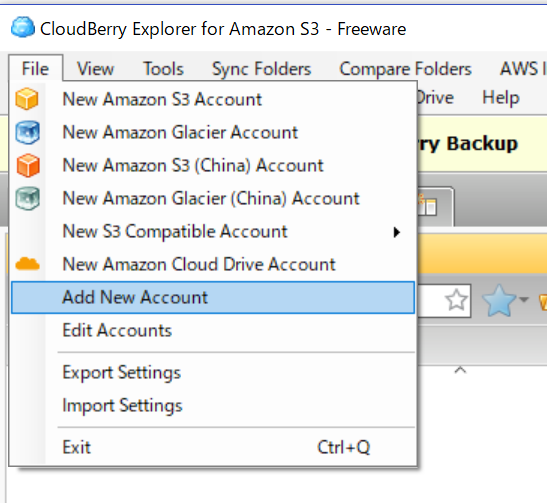The height and width of the screenshot is (503, 547).
Task: Open the favorites star dropdown arrow
Action: (524, 299)
